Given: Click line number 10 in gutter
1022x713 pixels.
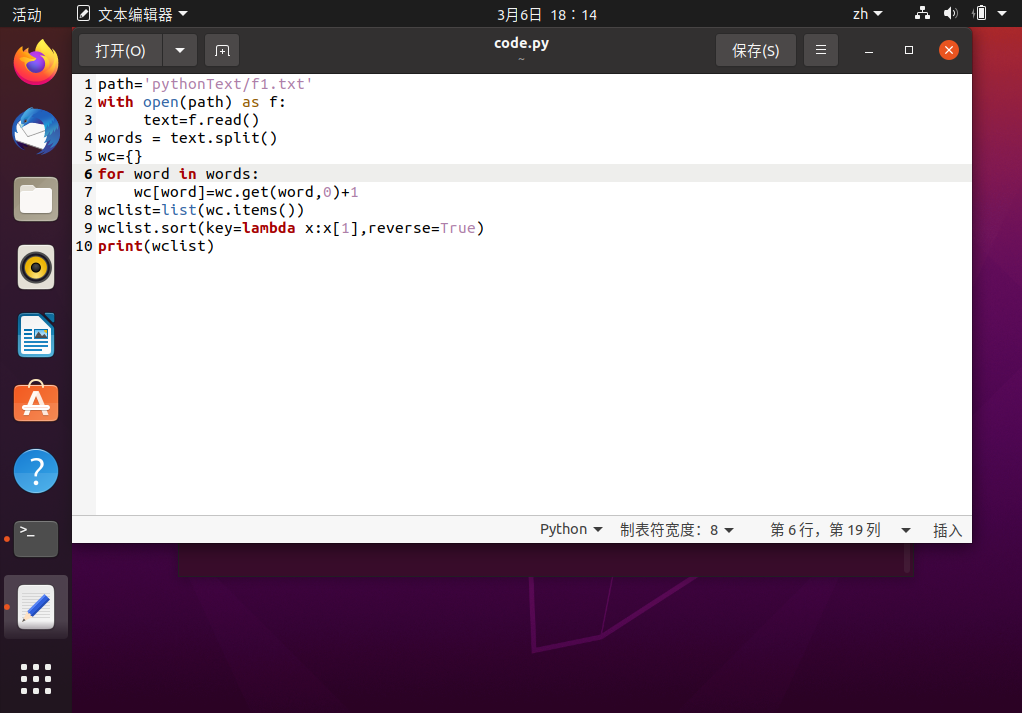Looking at the screenshot, I should 84,246.
